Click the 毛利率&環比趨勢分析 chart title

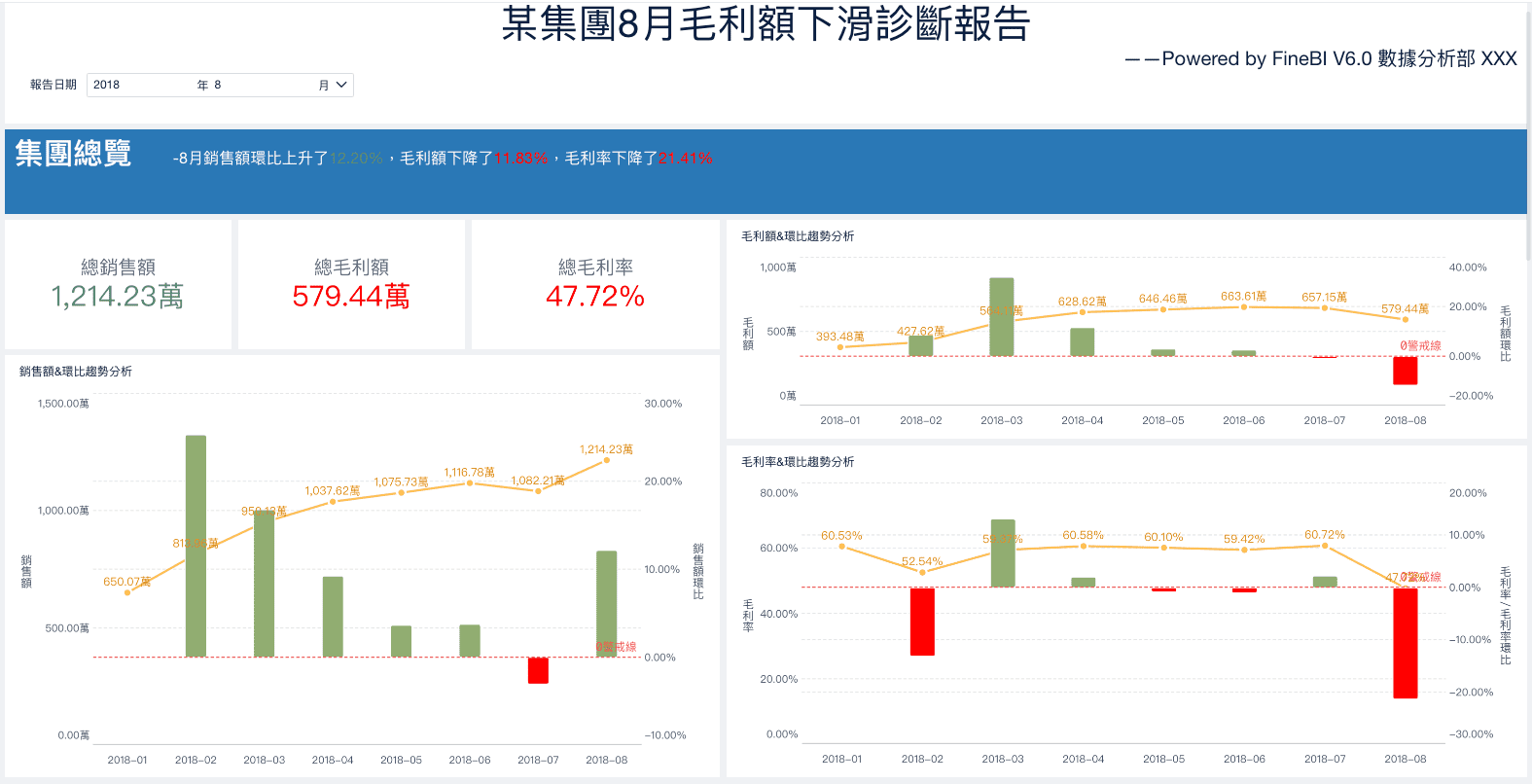798,462
